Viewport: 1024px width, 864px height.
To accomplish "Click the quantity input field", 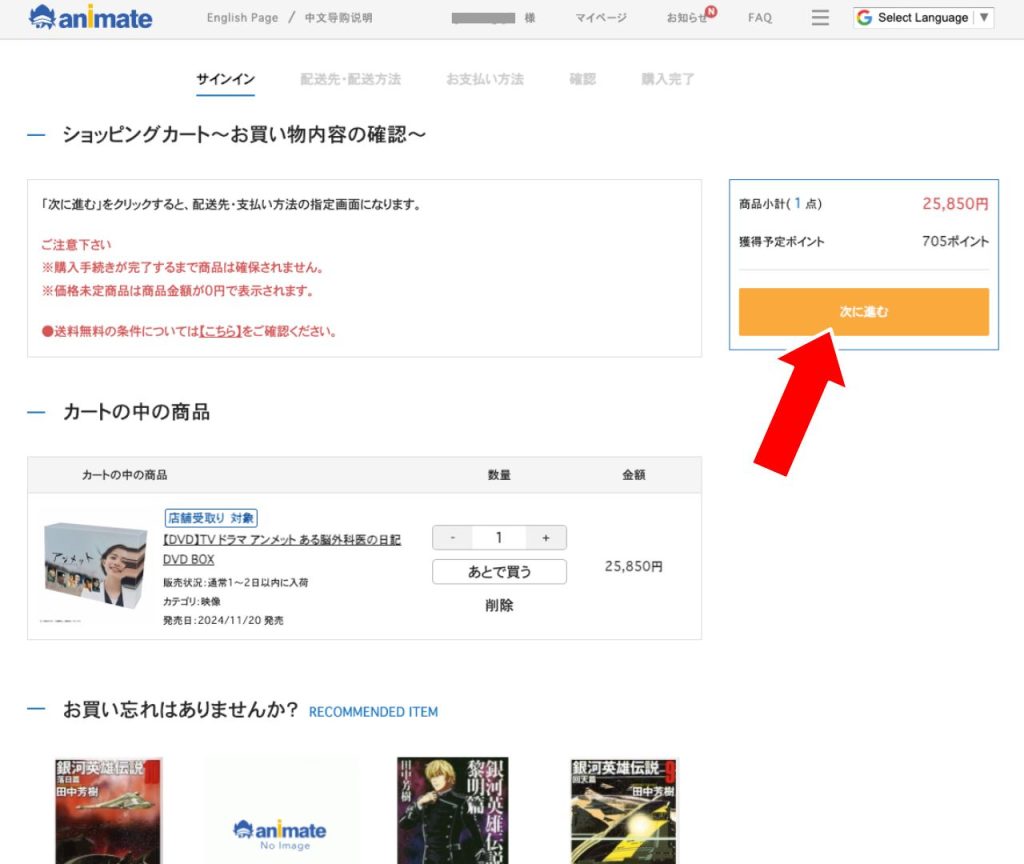I will 499,538.
